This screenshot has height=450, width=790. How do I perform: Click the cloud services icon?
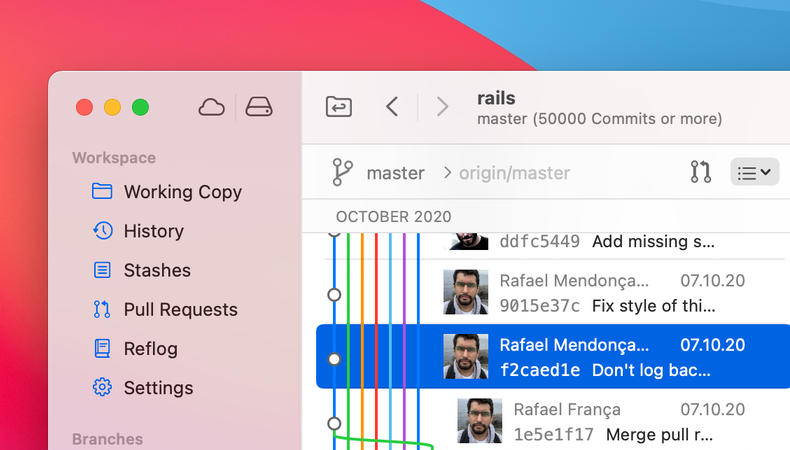pos(211,107)
